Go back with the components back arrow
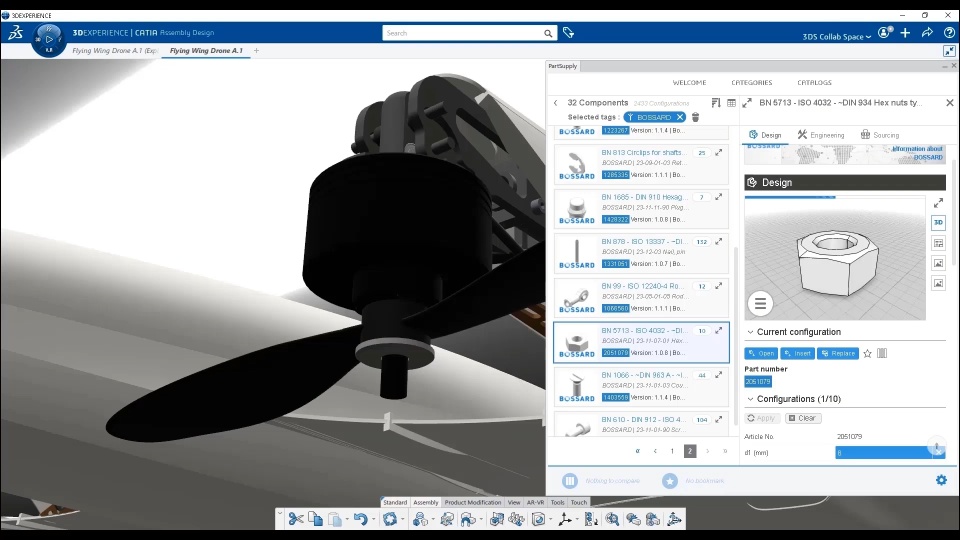960x540 pixels. pos(555,103)
